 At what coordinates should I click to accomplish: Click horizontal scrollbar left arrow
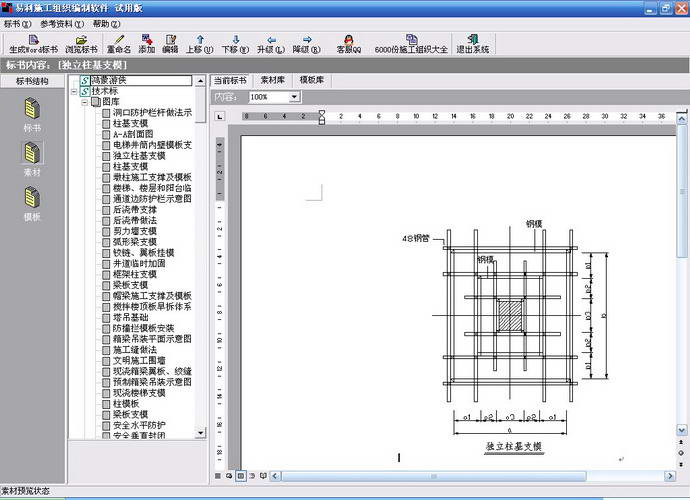pyautogui.click(x=275, y=476)
